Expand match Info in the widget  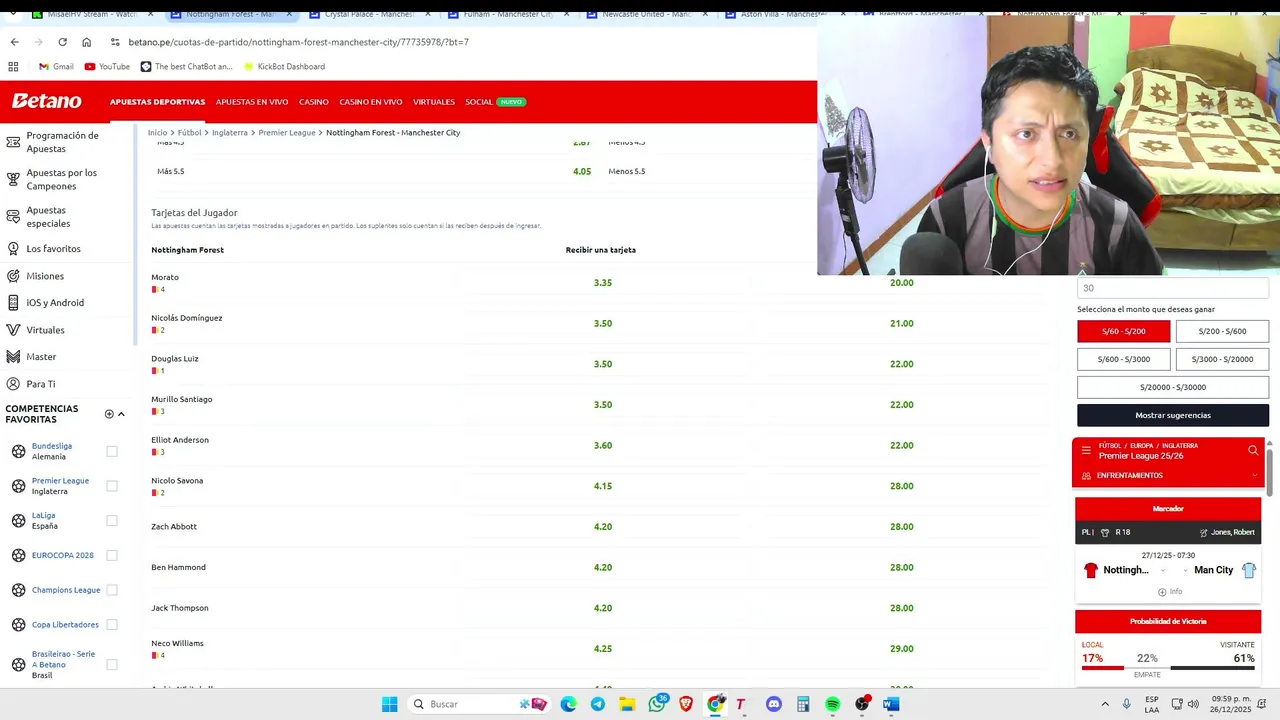point(1169,592)
